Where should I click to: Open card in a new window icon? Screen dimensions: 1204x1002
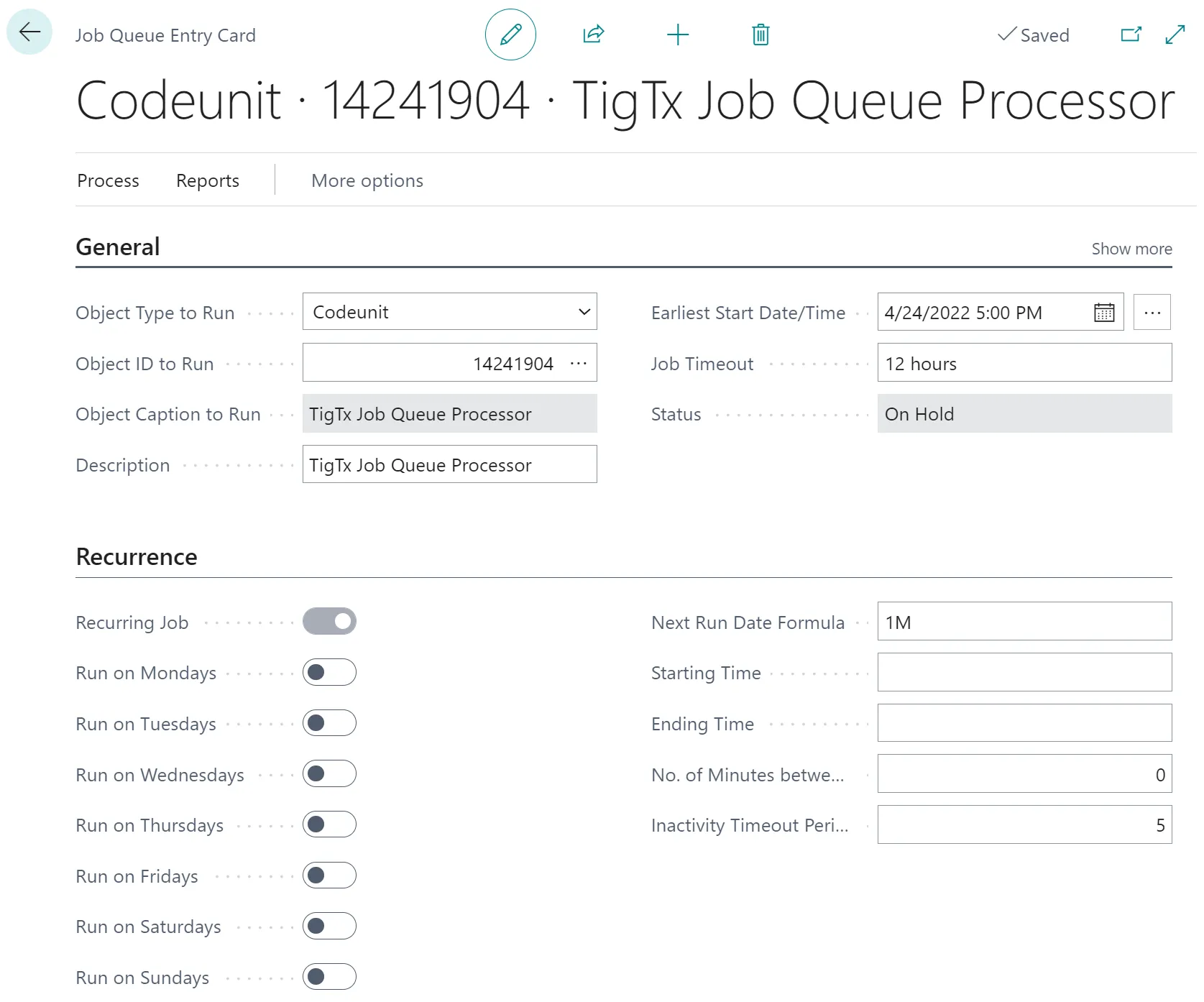[1131, 35]
